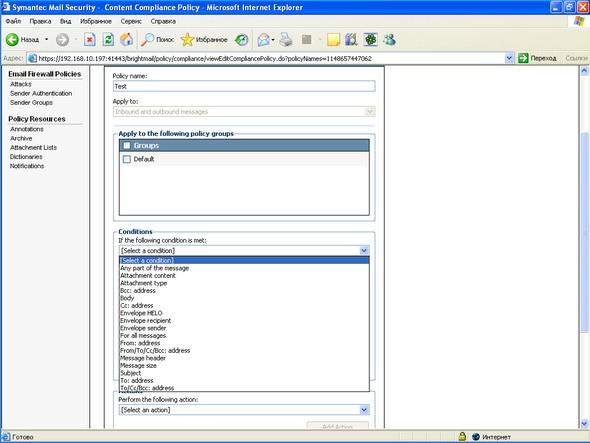Click the green bug toolbar icon
Viewport: 590px width, 443px height.
pos(370,40)
